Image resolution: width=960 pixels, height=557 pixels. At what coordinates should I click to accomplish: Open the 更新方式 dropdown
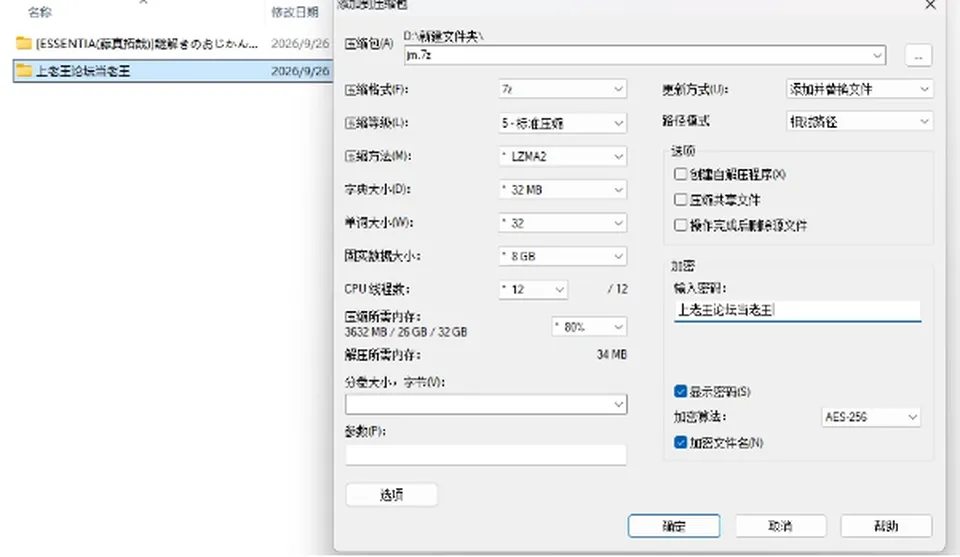coord(859,89)
